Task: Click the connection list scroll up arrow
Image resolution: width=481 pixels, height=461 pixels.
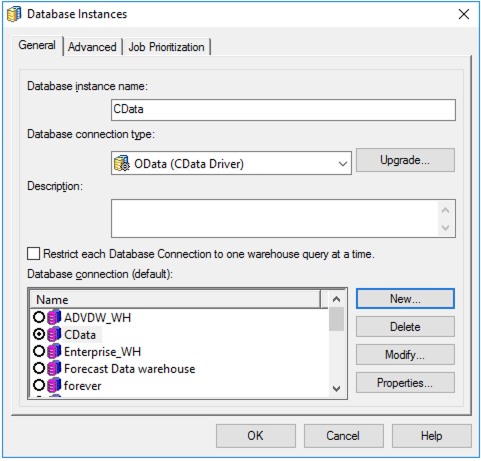Action: tap(337, 299)
